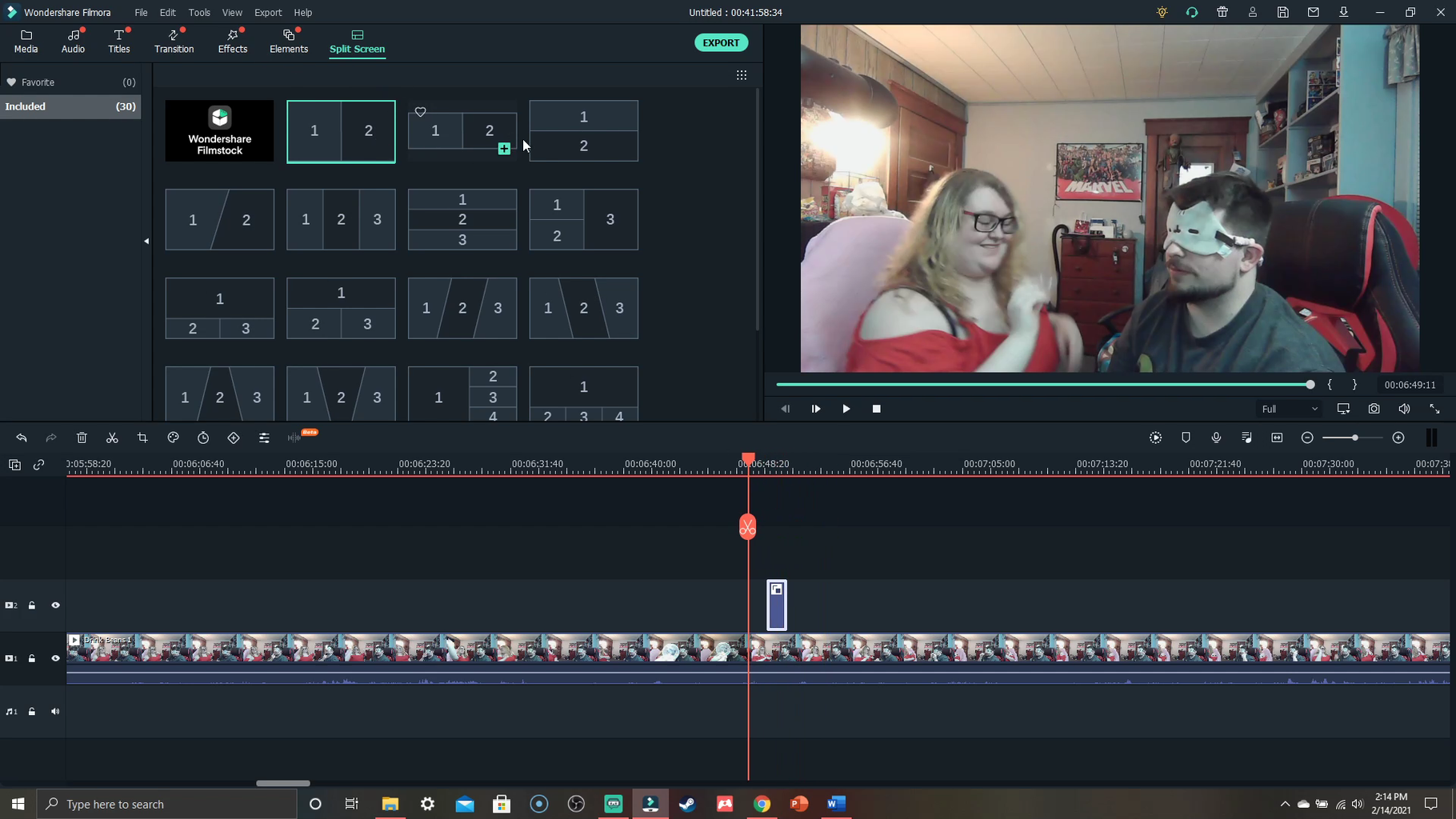Take a snapshot with camera icon

click(1374, 409)
